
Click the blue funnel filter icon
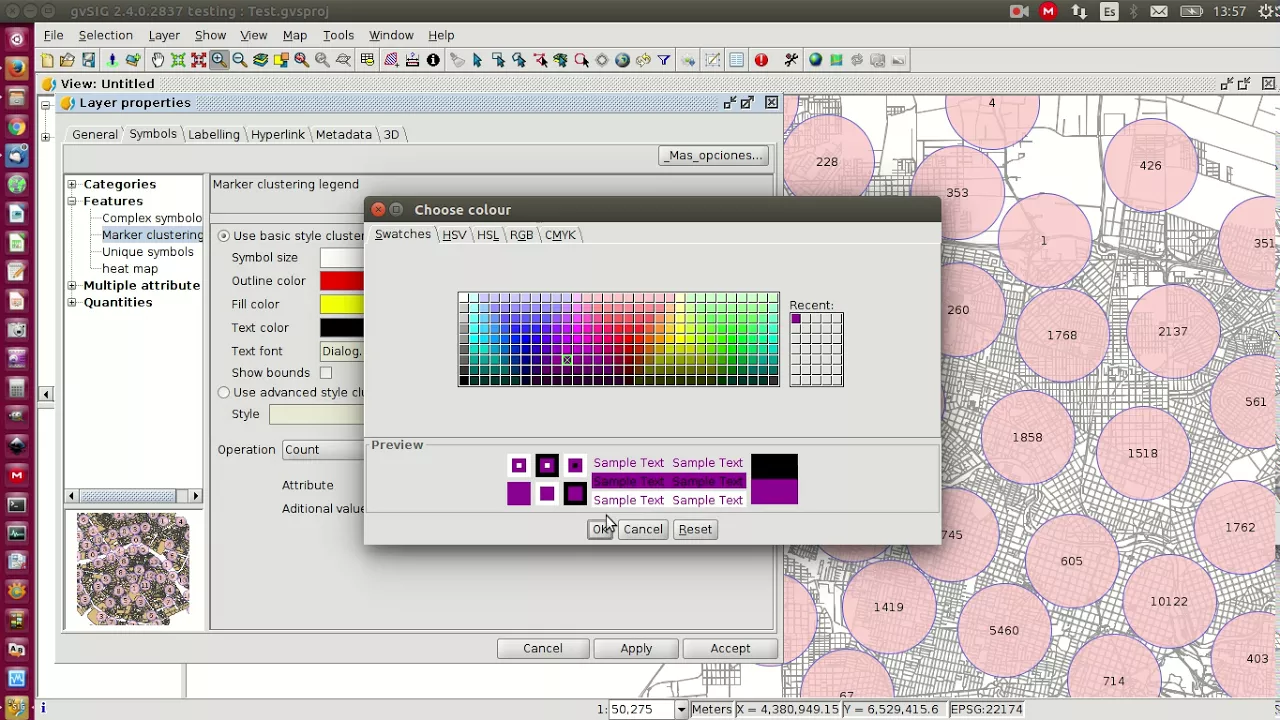point(664,60)
